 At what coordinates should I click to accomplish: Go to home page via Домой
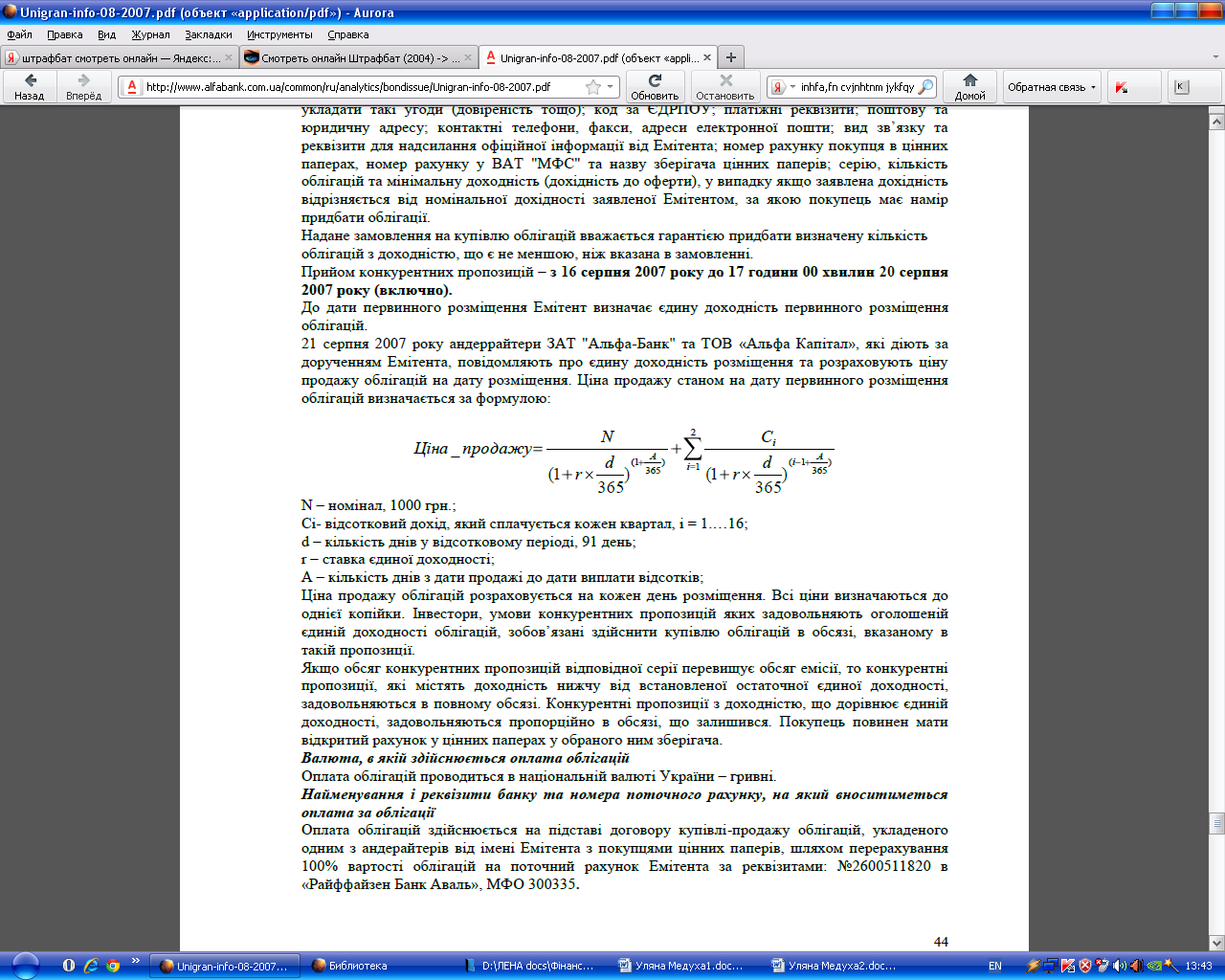click(969, 86)
